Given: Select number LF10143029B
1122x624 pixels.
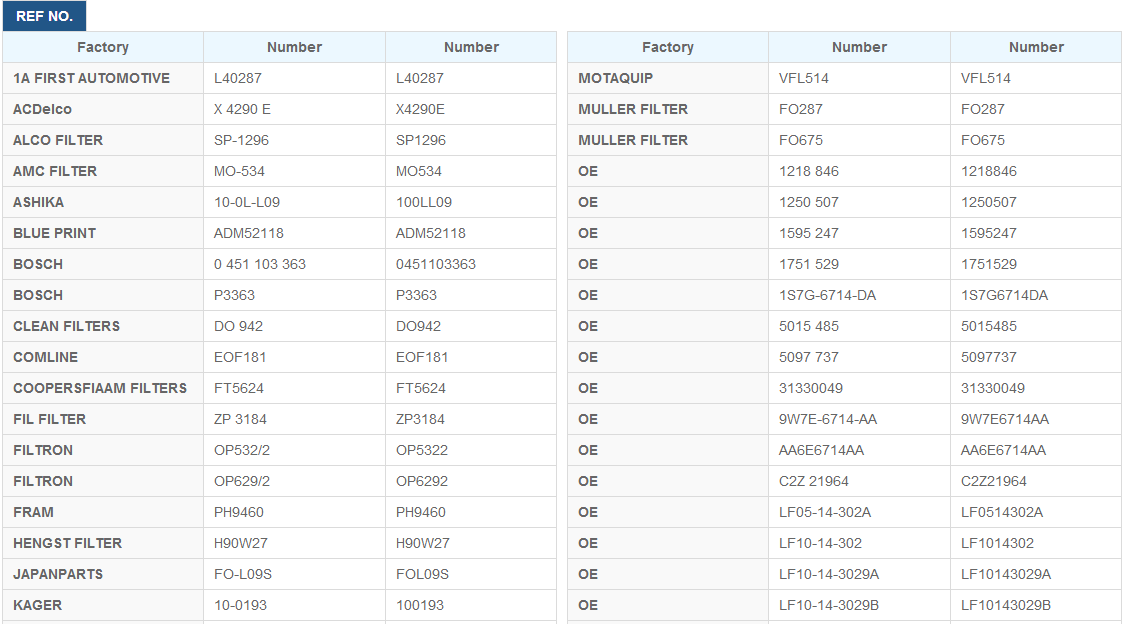Looking at the screenshot, I should tap(1005, 605).
